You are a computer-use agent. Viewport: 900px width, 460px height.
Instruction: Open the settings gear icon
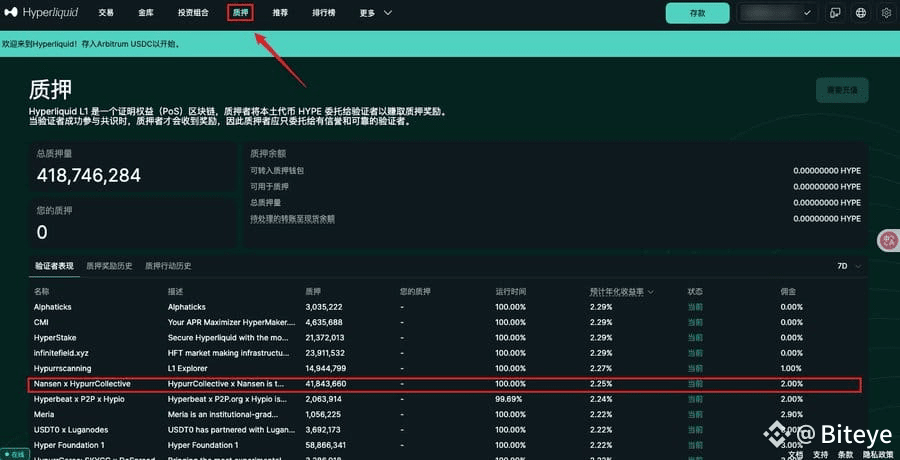(x=887, y=13)
